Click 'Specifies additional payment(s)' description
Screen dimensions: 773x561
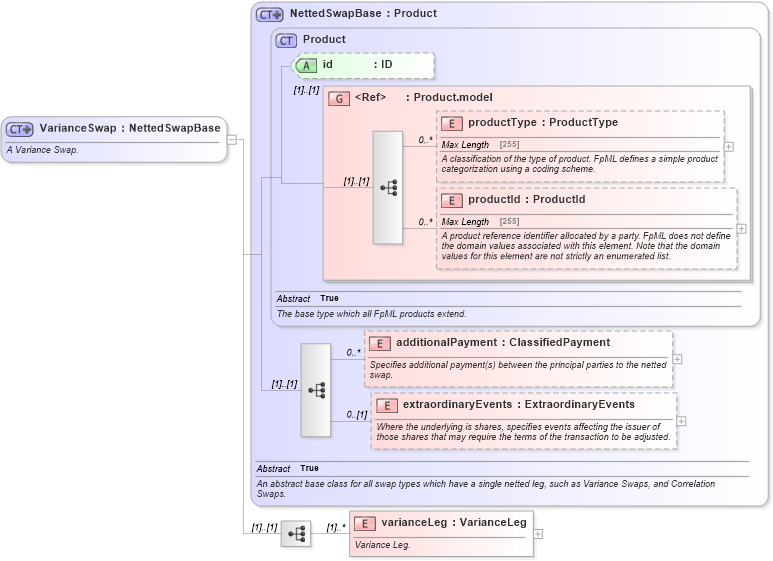518,370
